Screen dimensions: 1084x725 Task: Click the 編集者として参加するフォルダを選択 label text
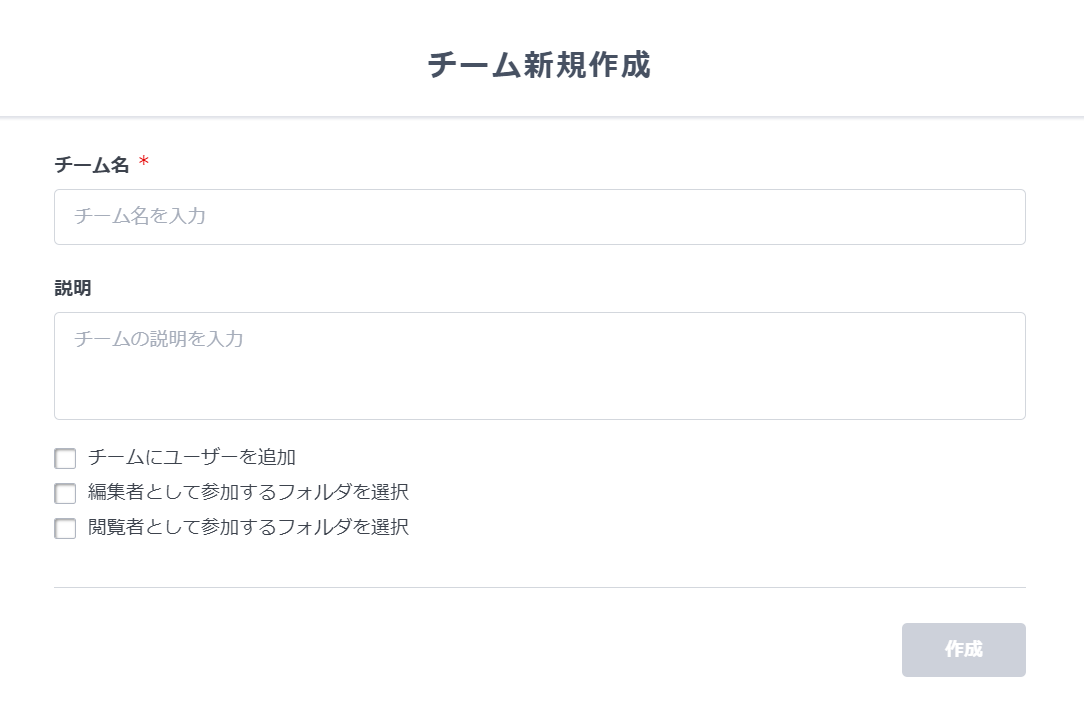248,492
